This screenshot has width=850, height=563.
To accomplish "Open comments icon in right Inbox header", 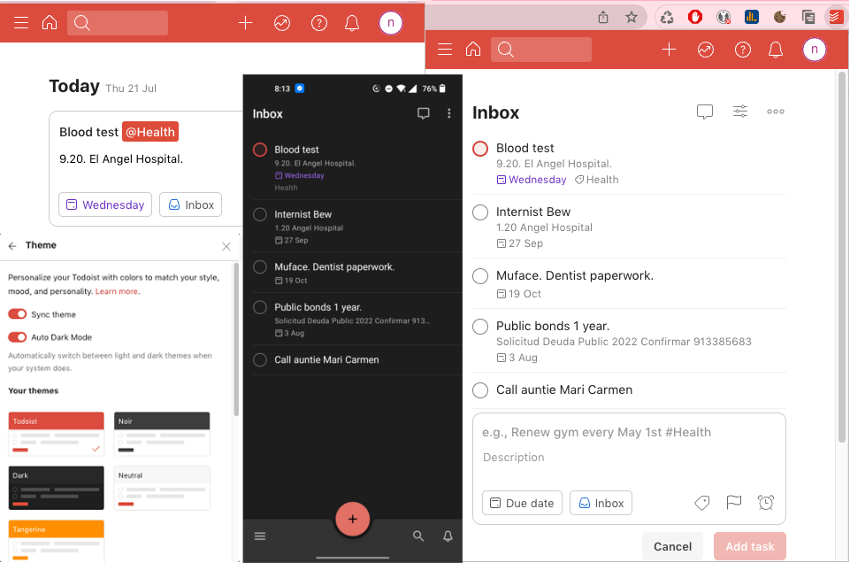I will click(705, 112).
